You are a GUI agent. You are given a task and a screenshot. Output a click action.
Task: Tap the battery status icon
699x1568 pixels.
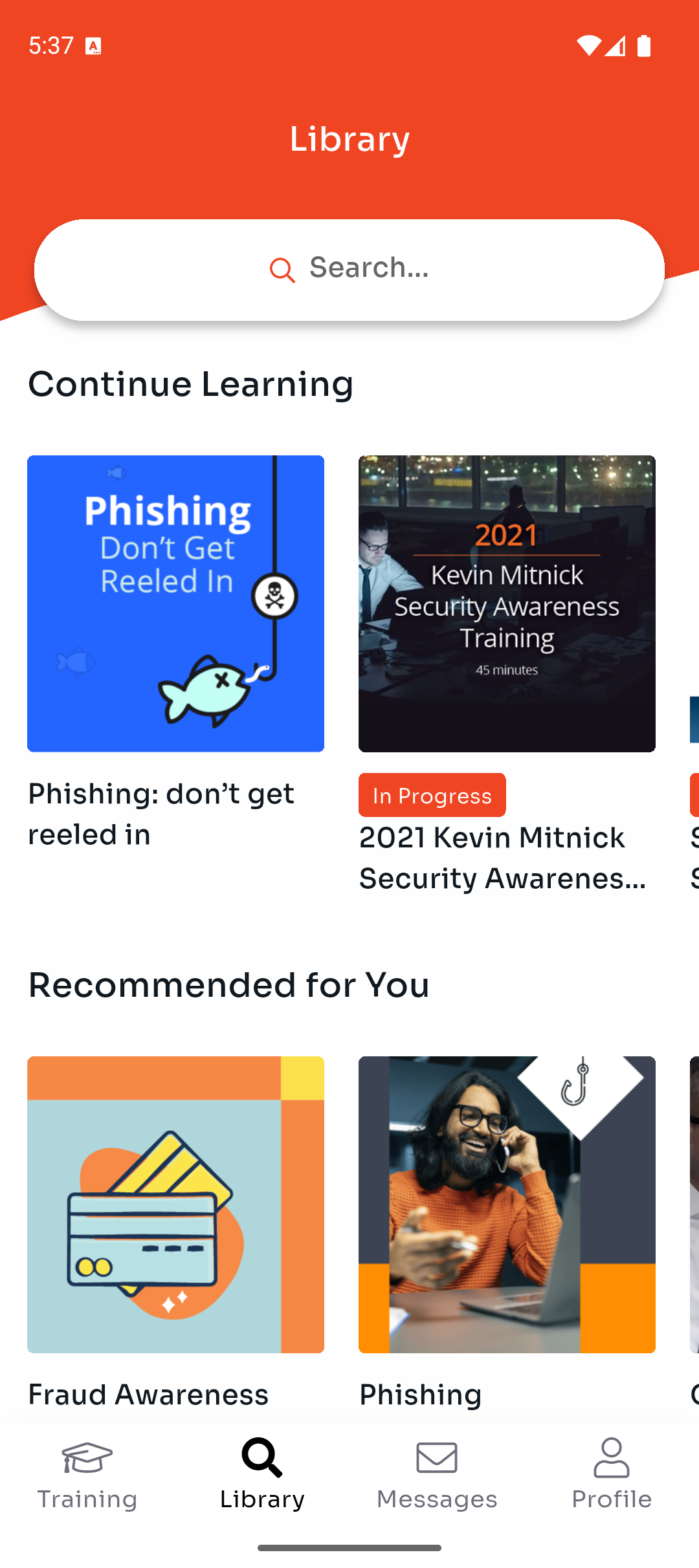tap(644, 46)
